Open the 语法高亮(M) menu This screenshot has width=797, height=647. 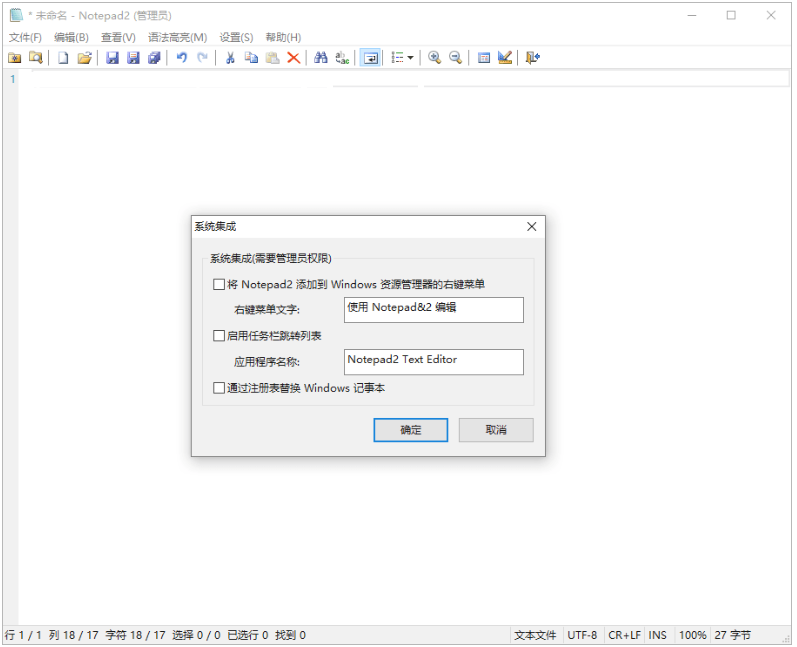(177, 37)
